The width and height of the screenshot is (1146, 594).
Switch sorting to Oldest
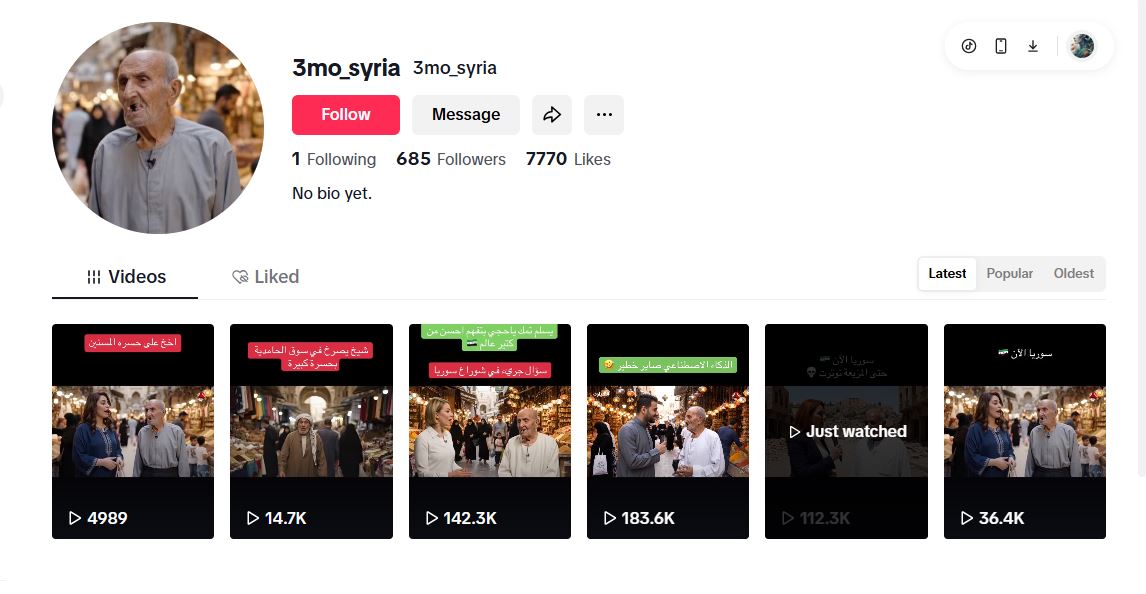click(1073, 273)
